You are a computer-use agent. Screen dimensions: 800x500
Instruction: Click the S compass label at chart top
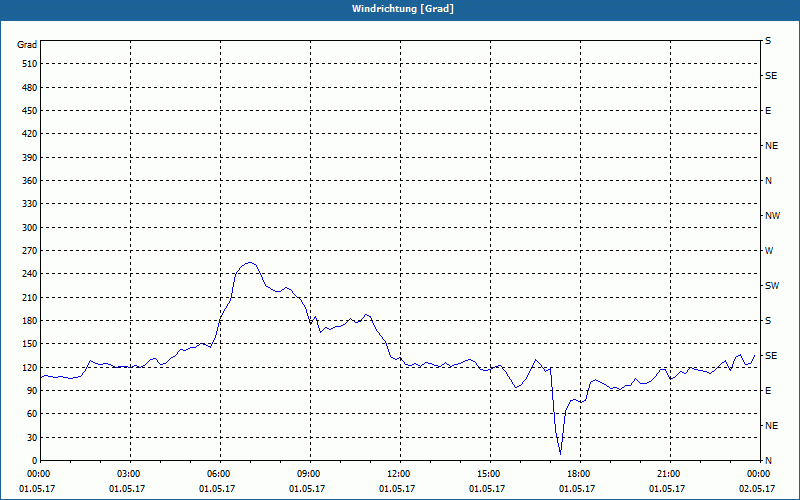[x=768, y=41]
